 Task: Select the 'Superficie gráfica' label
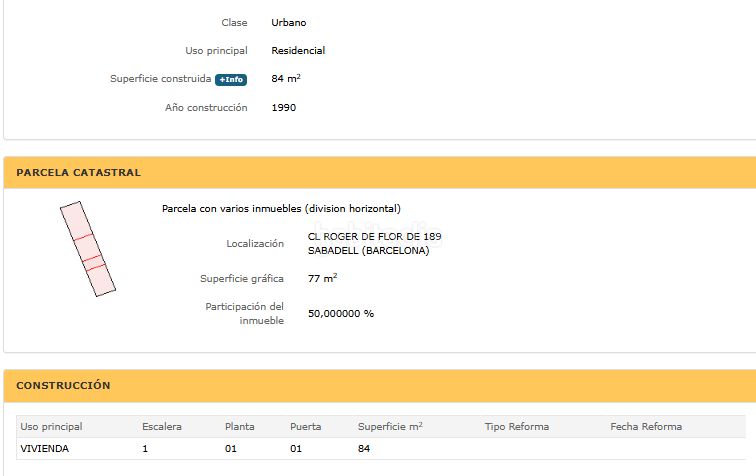coord(242,279)
